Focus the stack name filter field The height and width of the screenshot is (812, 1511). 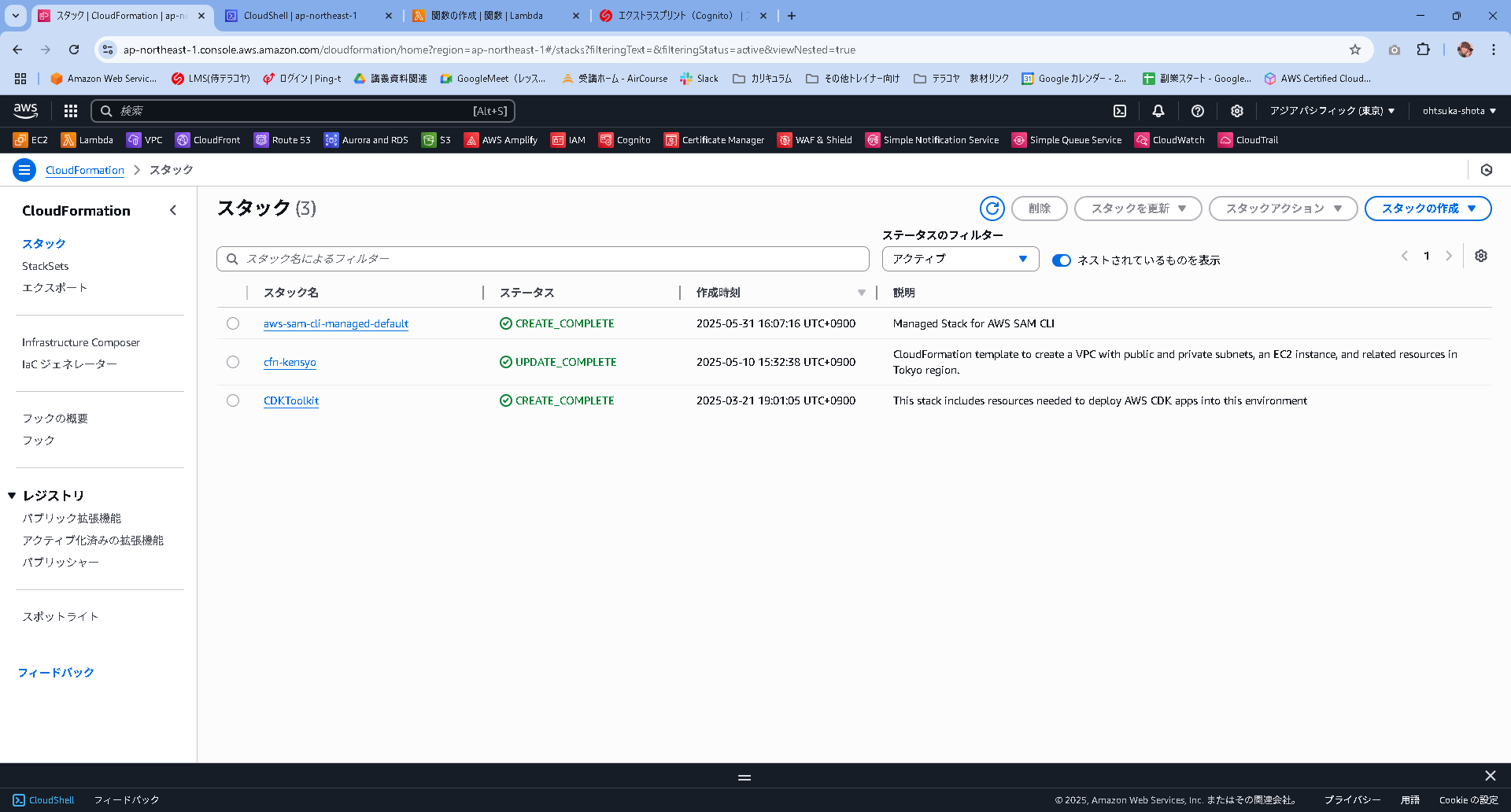[x=543, y=259]
